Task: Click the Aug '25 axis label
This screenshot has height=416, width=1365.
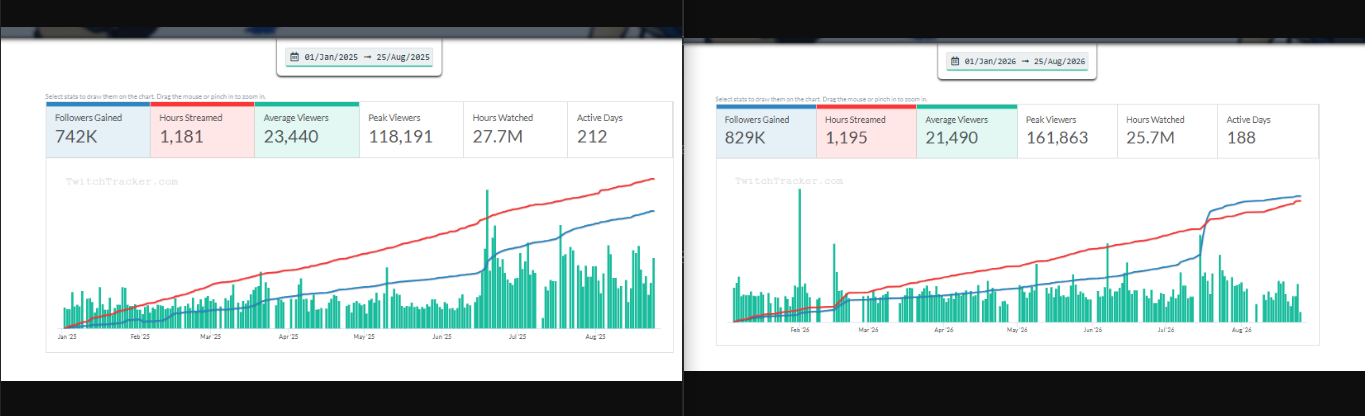Action: (x=595, y=337)
